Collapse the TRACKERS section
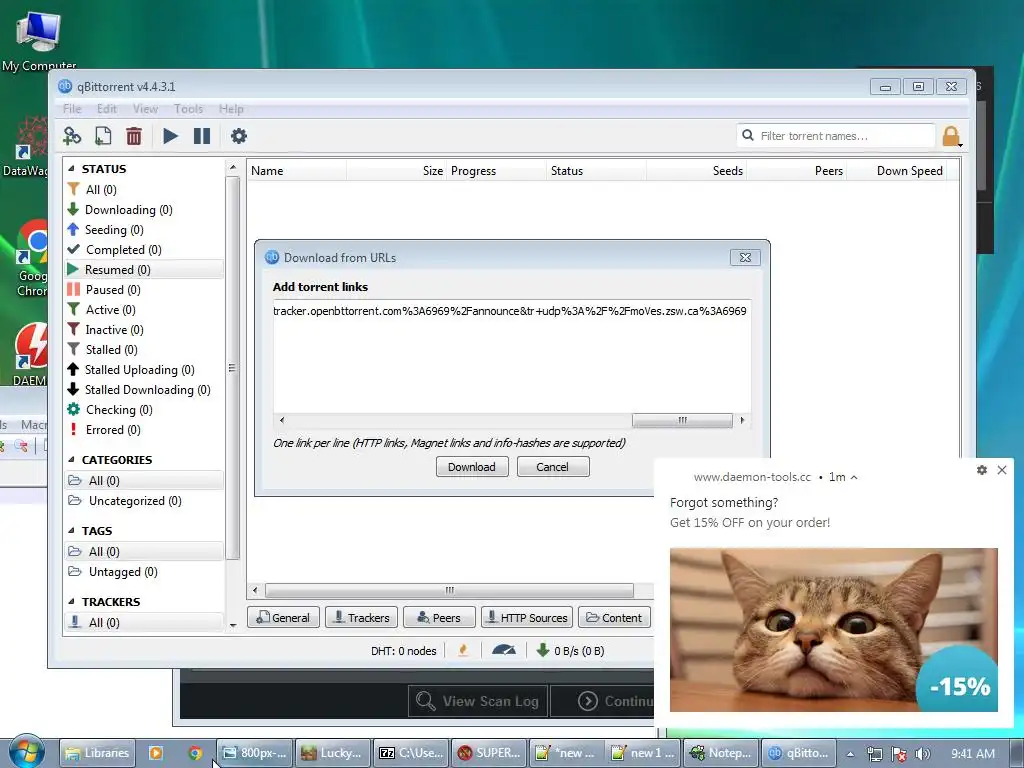Image resolution: width=1024 pixels, height=768 pixels. [71, 601]
